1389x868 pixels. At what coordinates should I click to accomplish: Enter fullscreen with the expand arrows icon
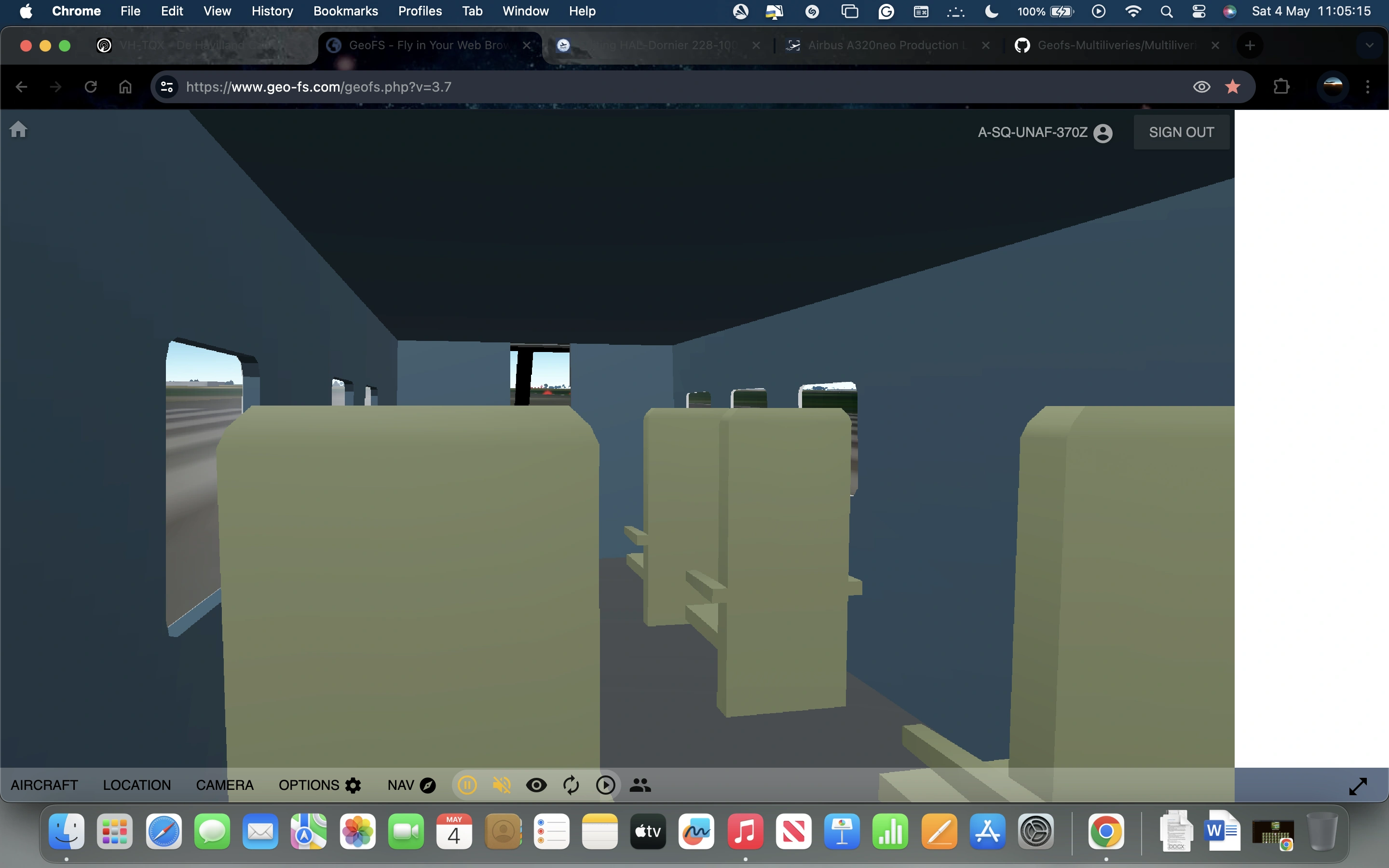[x=1358, y=786]
